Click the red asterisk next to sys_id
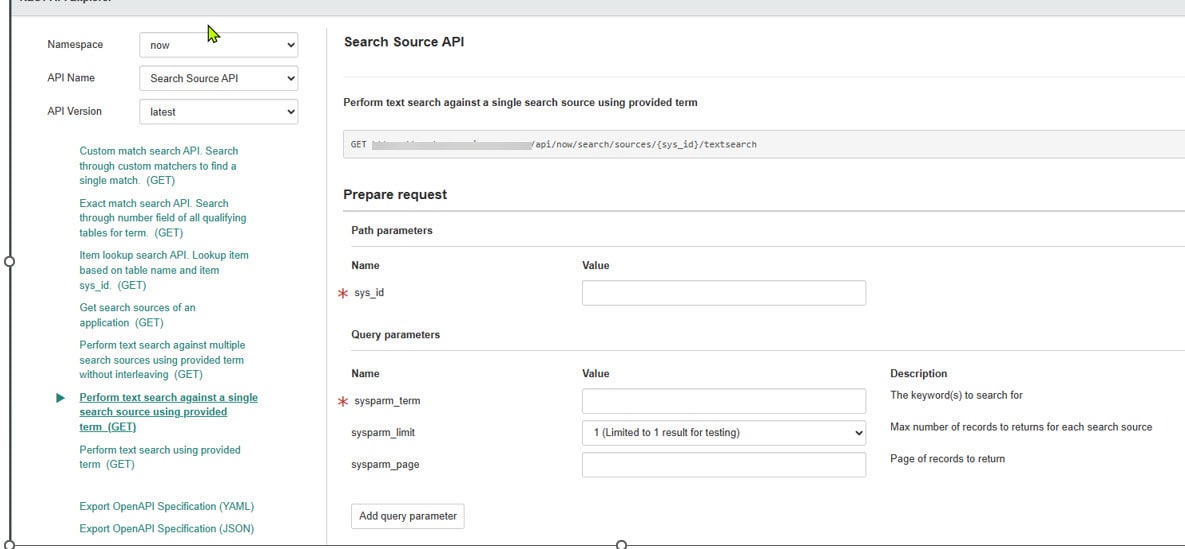Screen dimensions: 1185x549 (x=343, y=293)
